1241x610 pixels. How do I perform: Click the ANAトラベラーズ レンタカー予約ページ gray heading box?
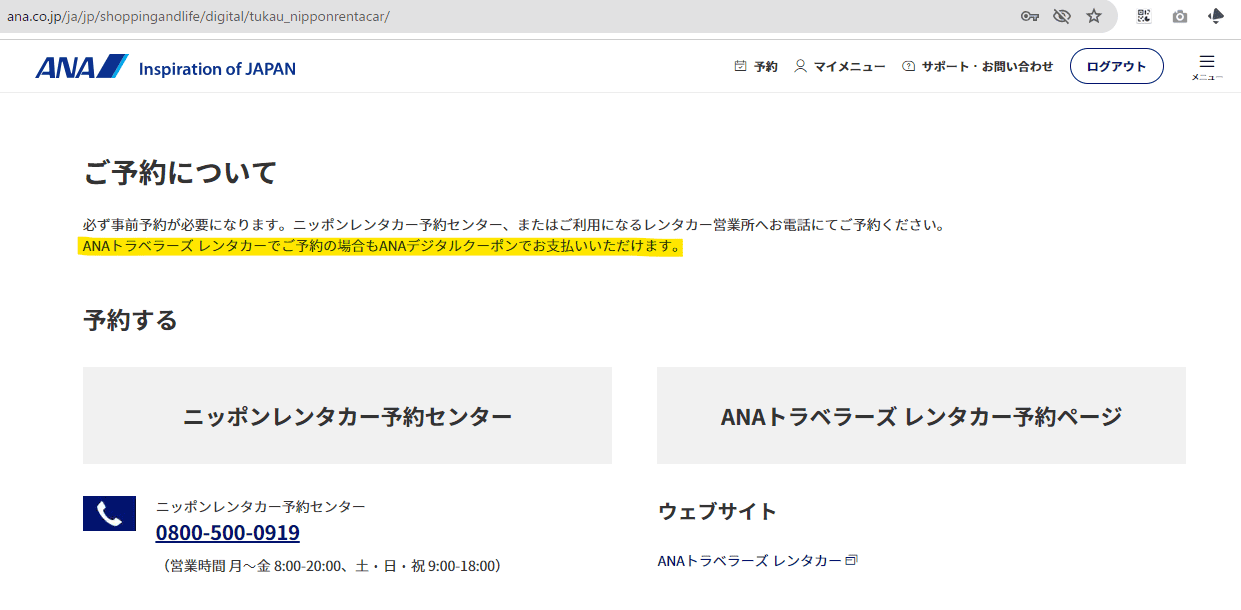(921, 416)
